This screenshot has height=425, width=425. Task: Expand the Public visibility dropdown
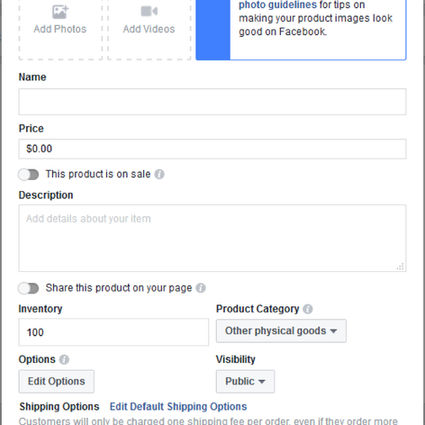point(245,381)
